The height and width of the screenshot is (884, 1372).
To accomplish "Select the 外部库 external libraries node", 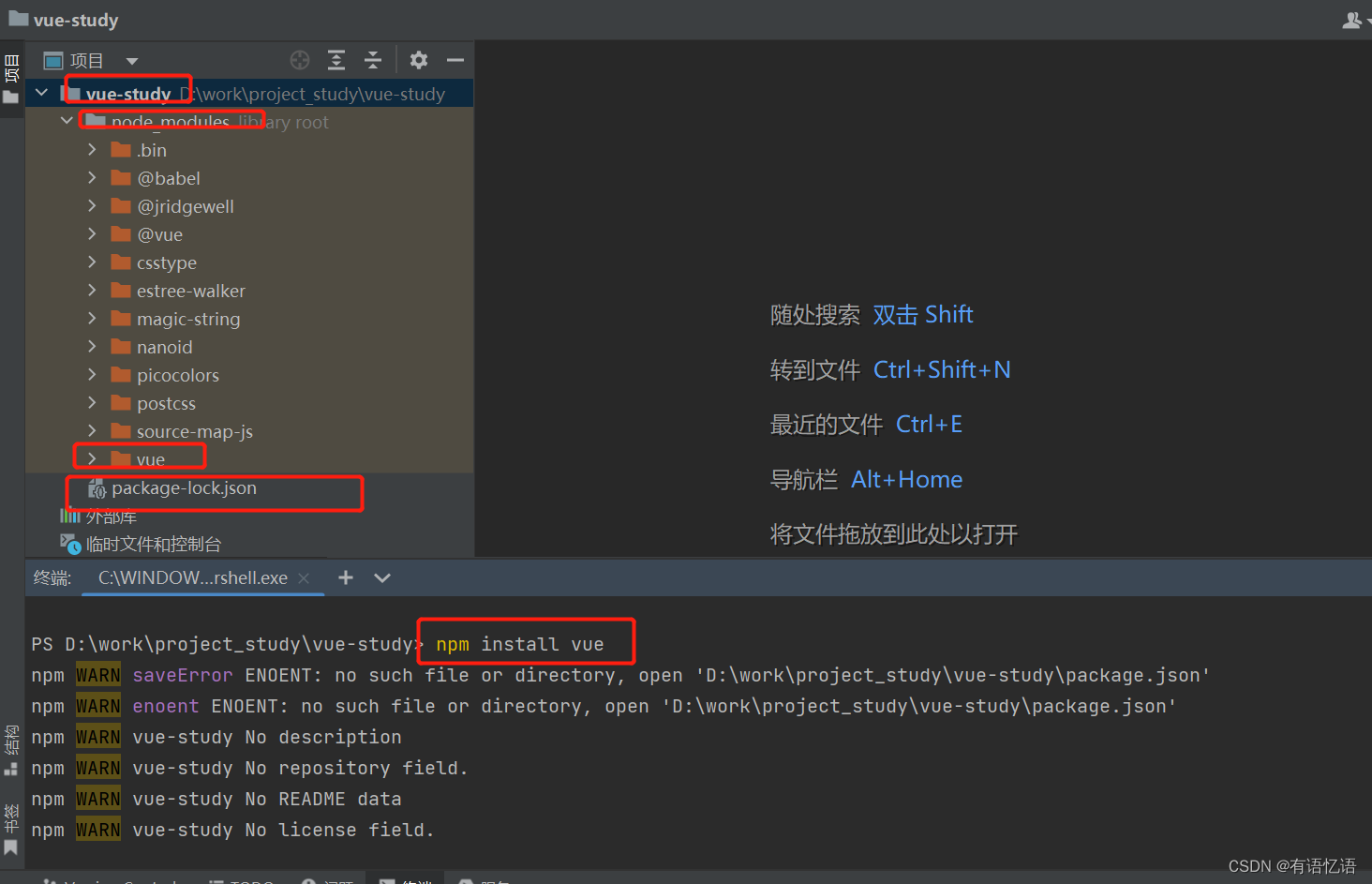I will (x=112, y=516).
